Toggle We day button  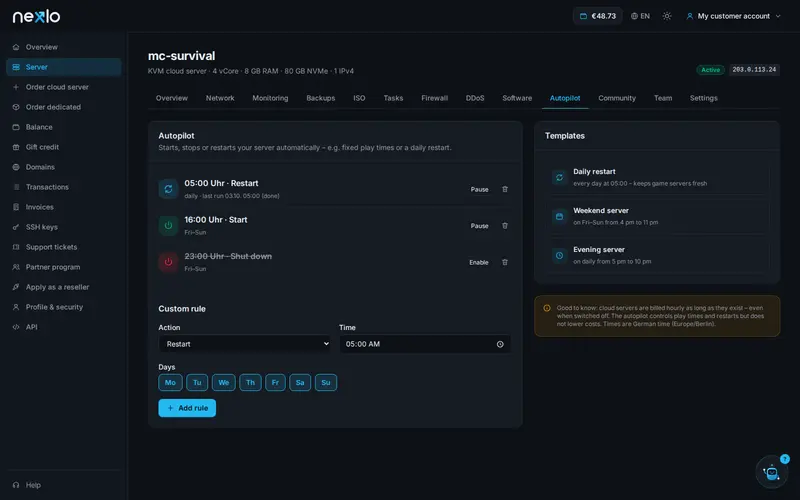223,383
